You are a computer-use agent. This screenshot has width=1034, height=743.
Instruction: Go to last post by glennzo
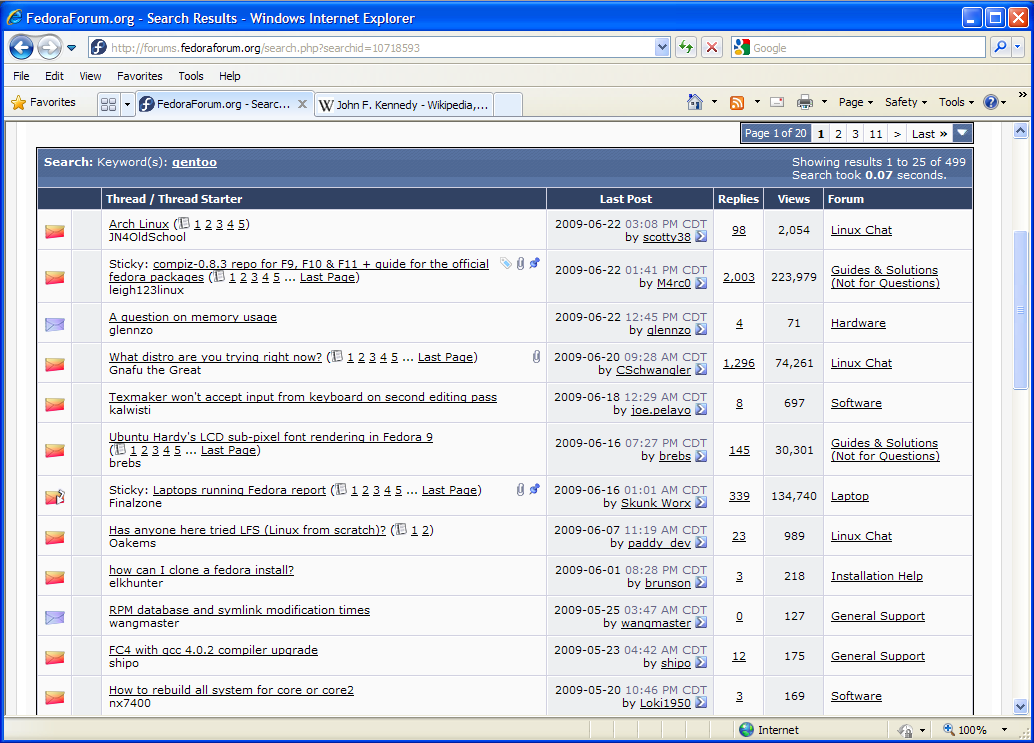pyautogui.click(x=702, y=330)
